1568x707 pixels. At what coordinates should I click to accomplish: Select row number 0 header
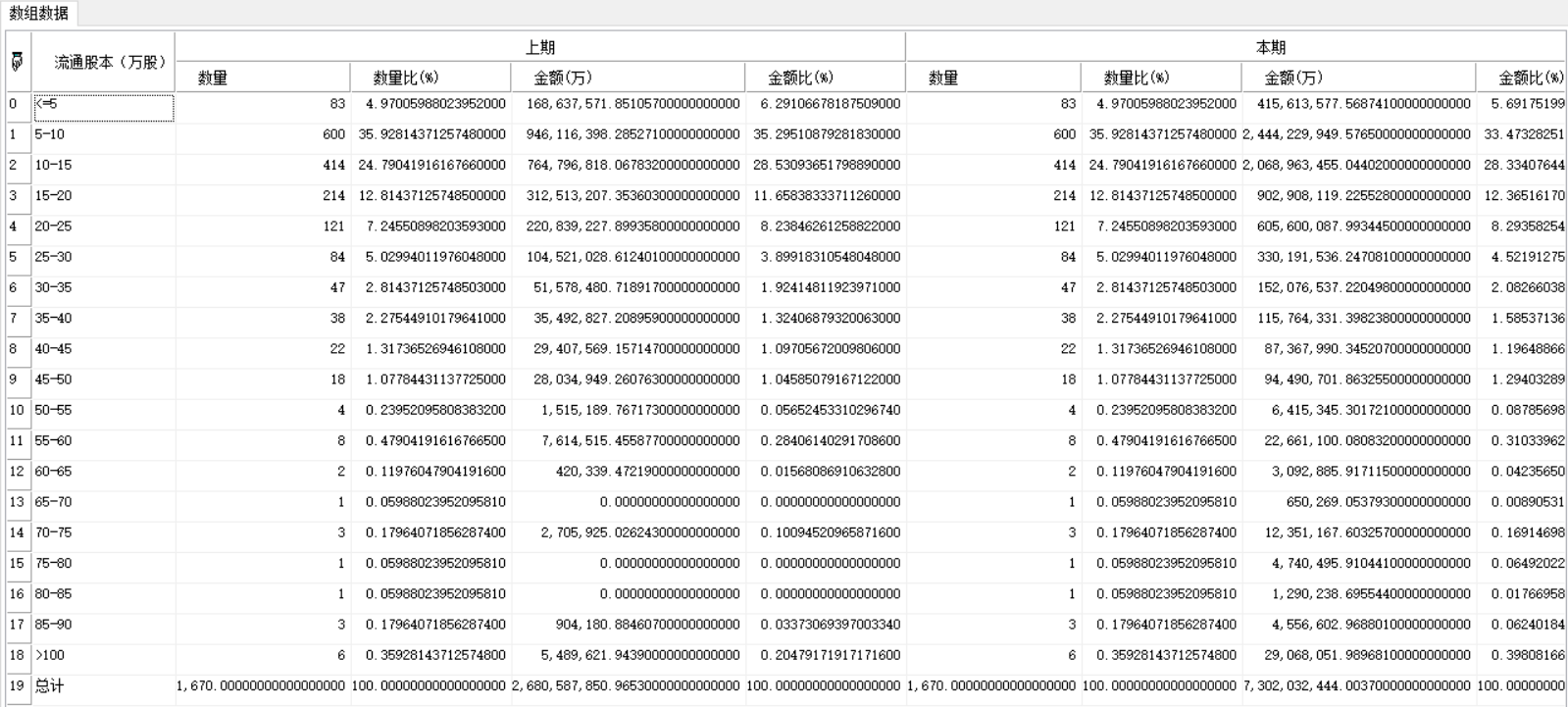point(17,104)
